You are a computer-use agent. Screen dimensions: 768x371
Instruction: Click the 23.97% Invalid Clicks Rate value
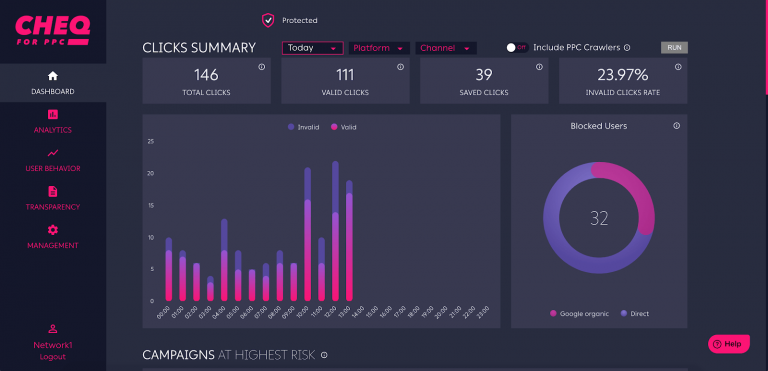(623, 75)
